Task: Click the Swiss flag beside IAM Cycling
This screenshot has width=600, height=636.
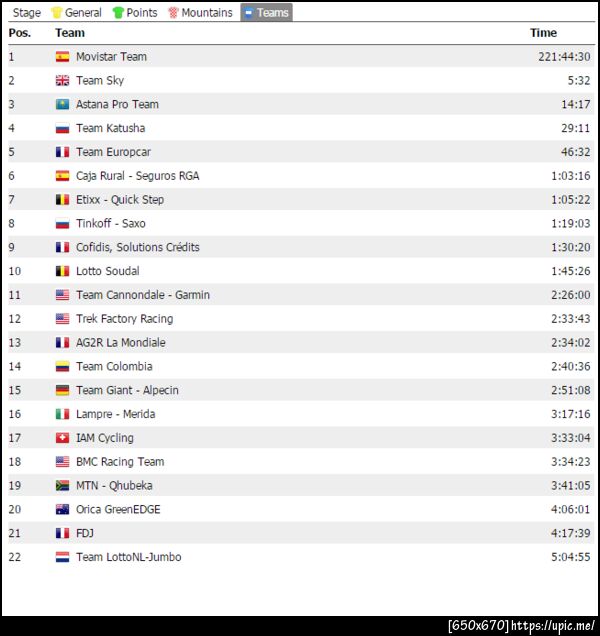Action: (62, 438)
